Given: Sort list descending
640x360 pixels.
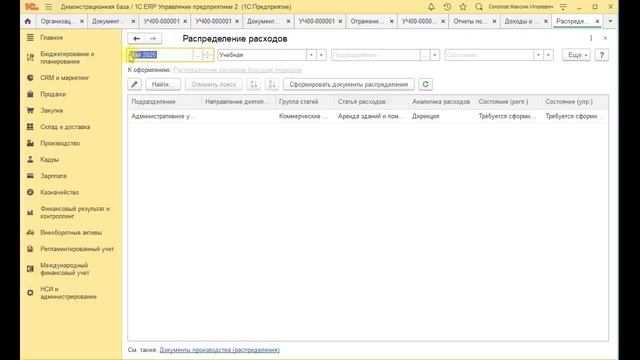Looking at the screenshot, I should coord(271,84).
